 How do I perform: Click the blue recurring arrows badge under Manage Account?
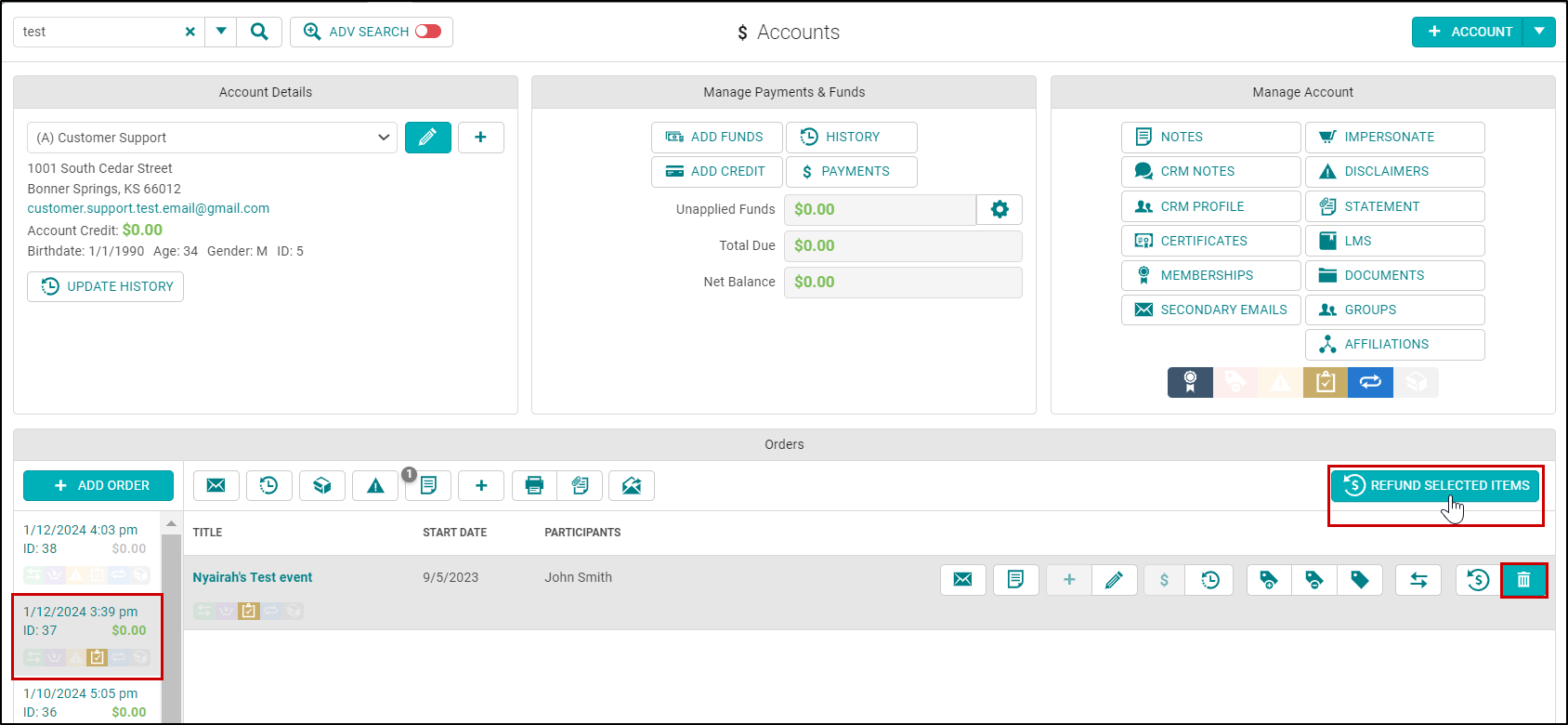pos(1371,382)
